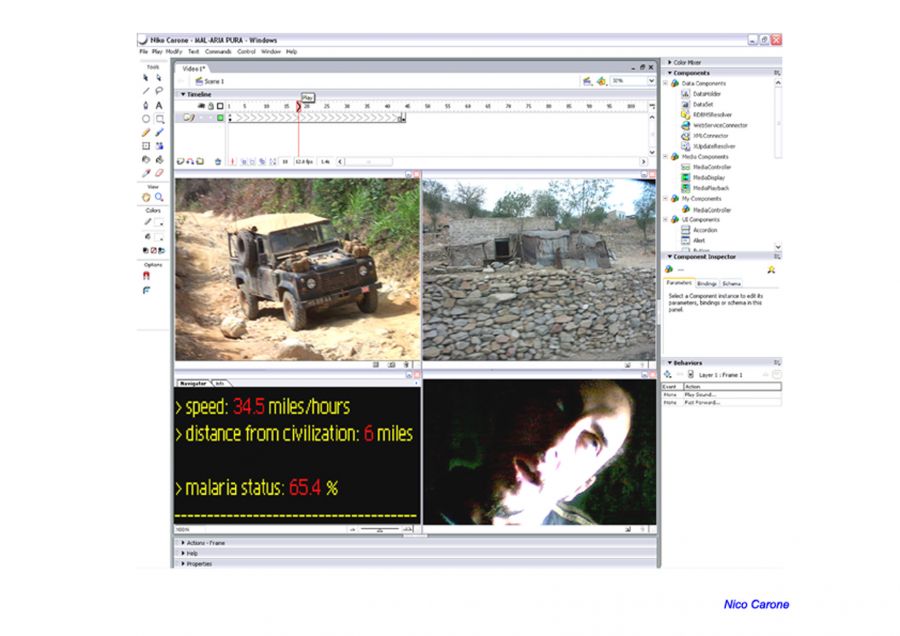
Task: Open the Modify menu
Action: point(174,52)
